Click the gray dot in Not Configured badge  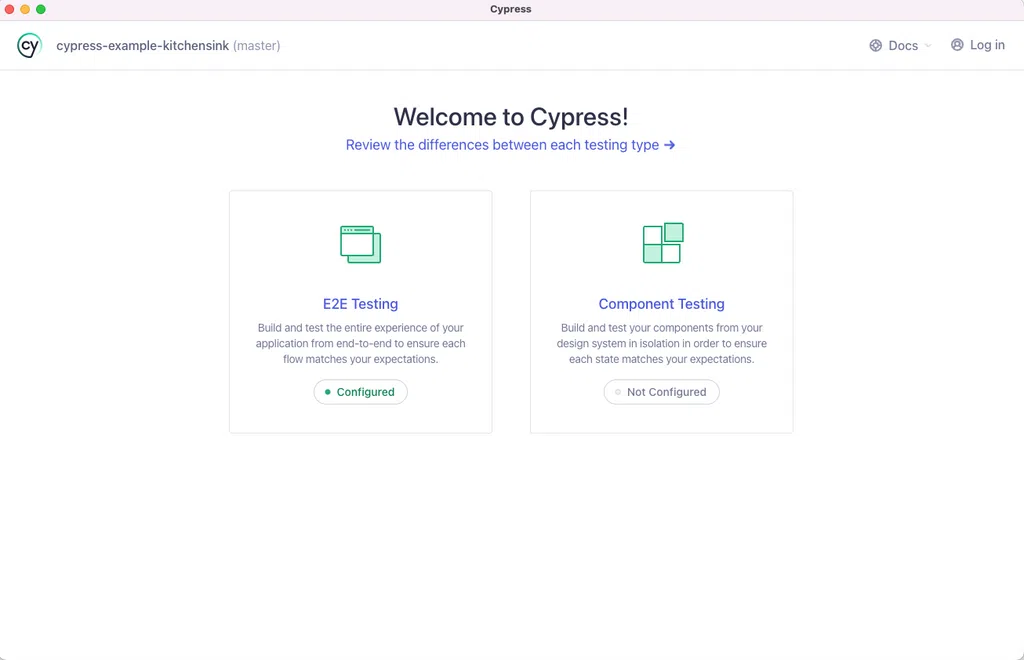[618, 392]
